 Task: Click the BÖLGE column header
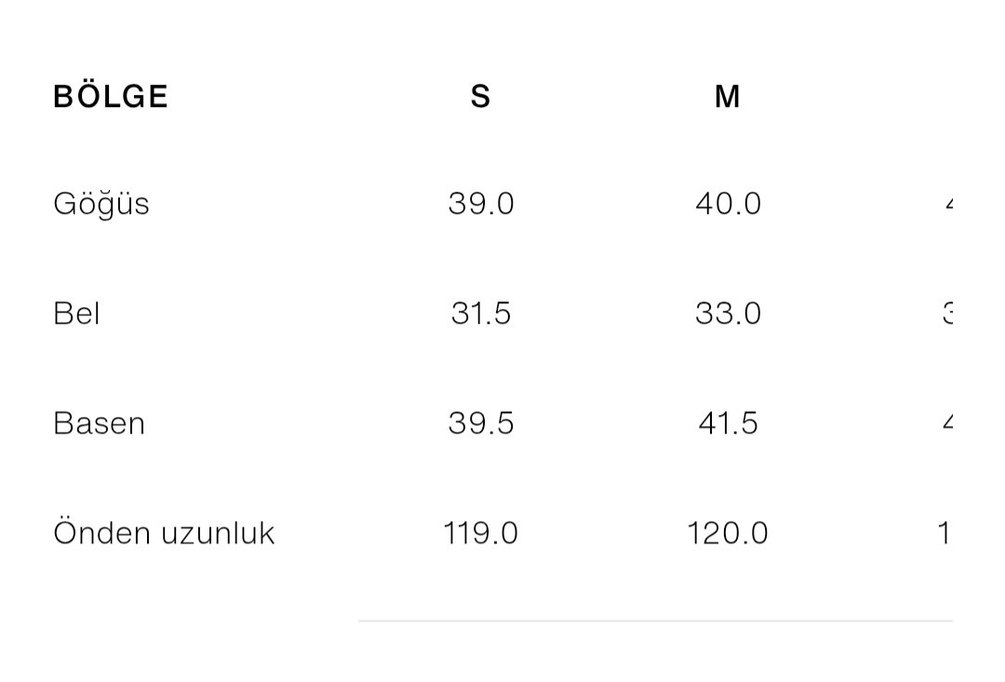110,97
